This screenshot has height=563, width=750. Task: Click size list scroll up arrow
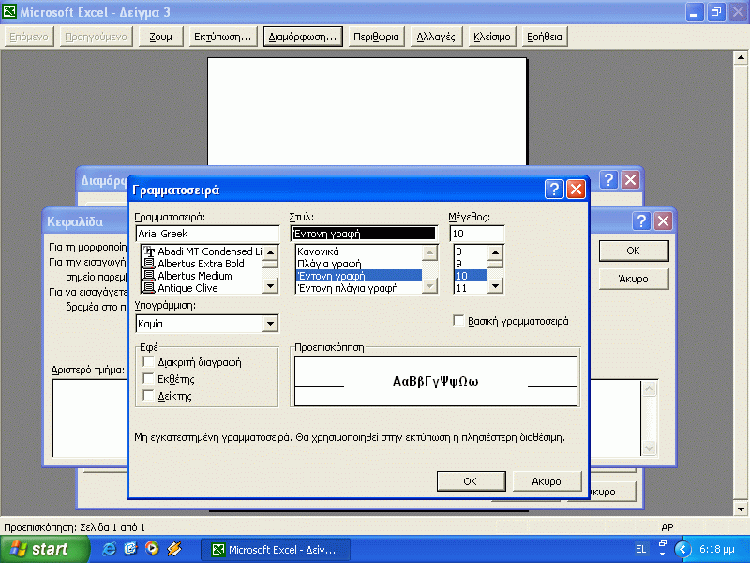(496, 252)
